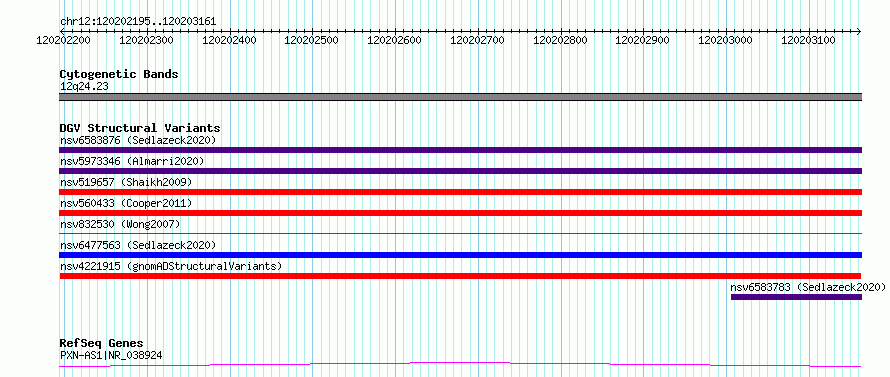890x377 pixels.
Task: Select label nsv4221915 (gnomADStructuralVariants)
Action: click(171, 266)
